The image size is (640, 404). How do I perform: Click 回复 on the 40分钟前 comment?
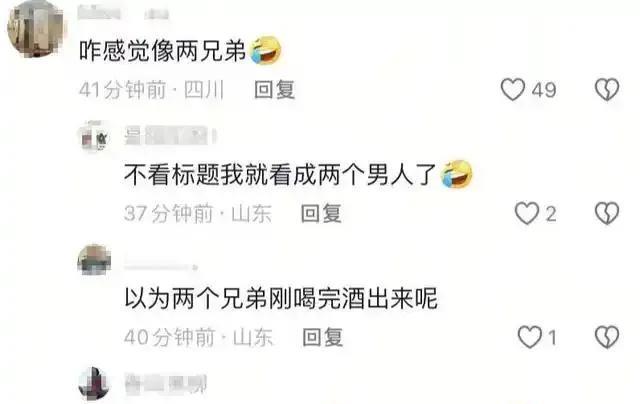(322, 337)
